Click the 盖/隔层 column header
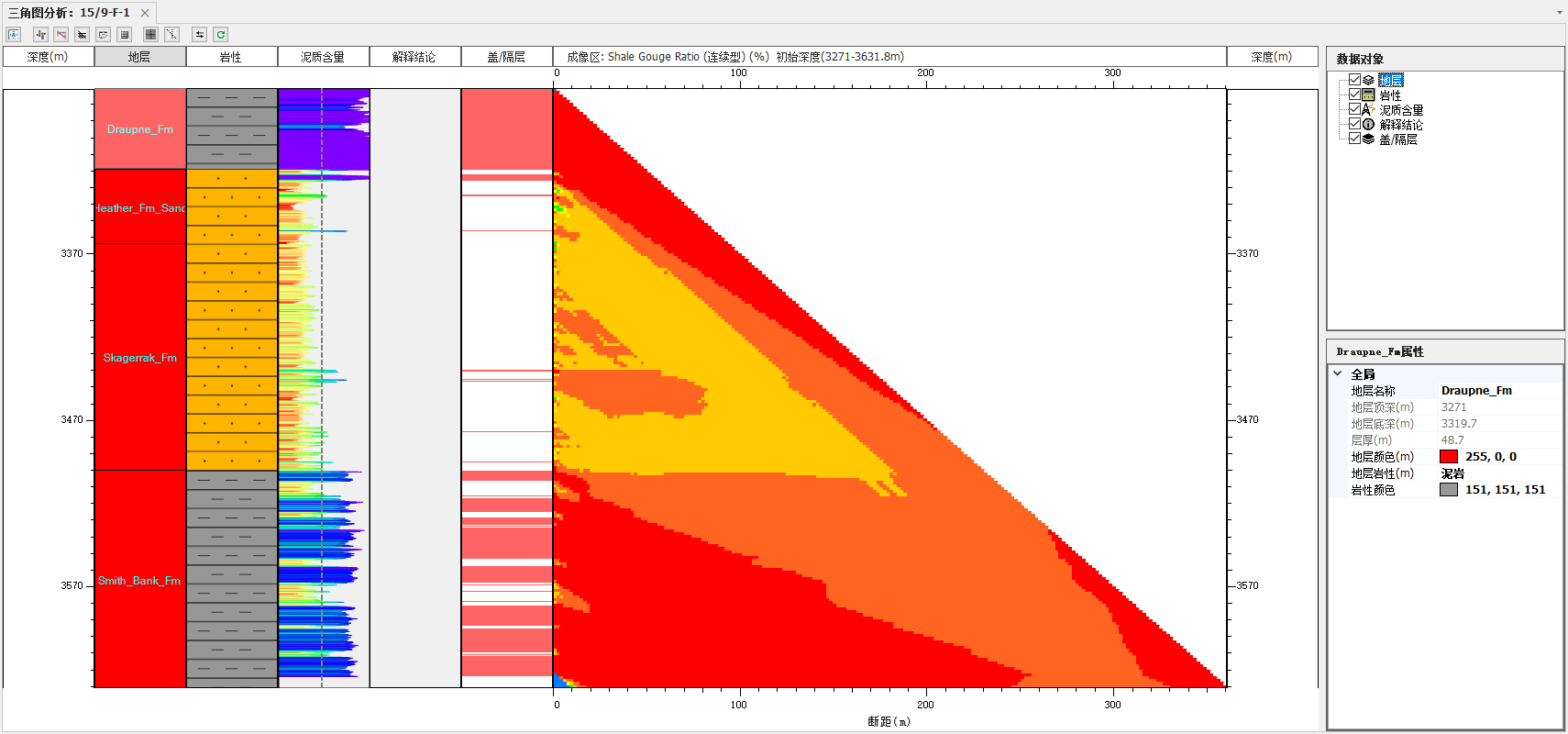 pyautogui.click(x=506, y=57)
